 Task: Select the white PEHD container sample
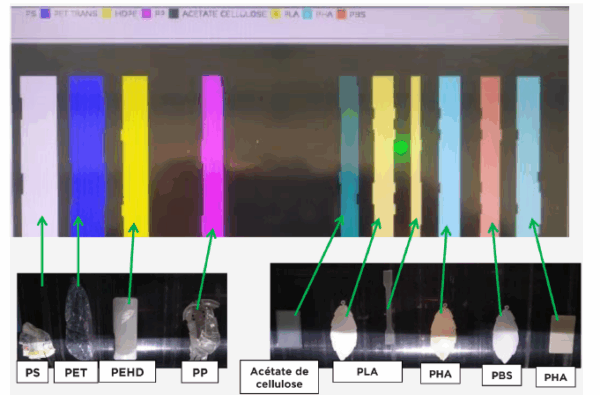coord(125,328)
